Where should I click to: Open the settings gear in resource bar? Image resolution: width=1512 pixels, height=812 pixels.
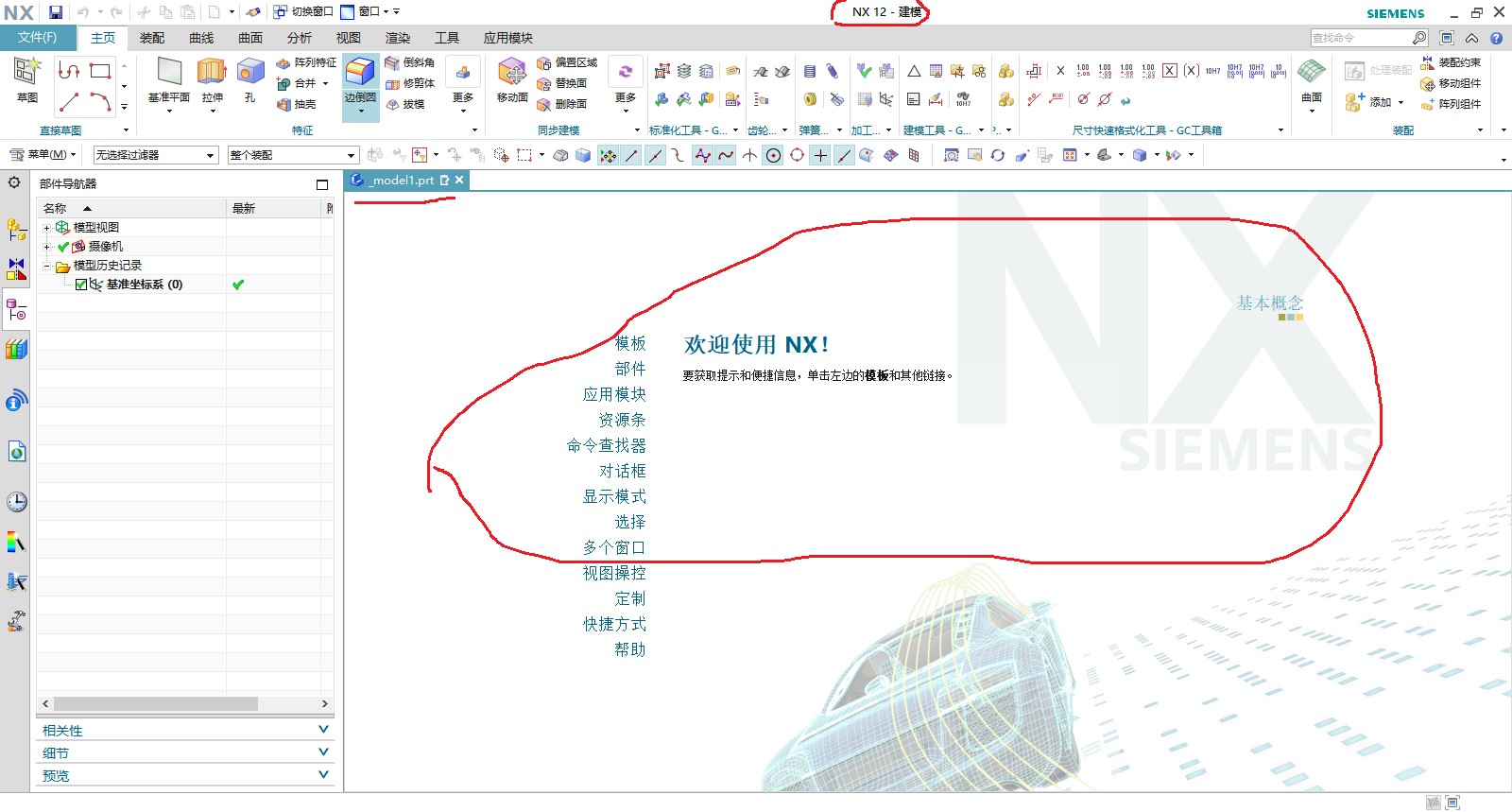pos(14,182)
